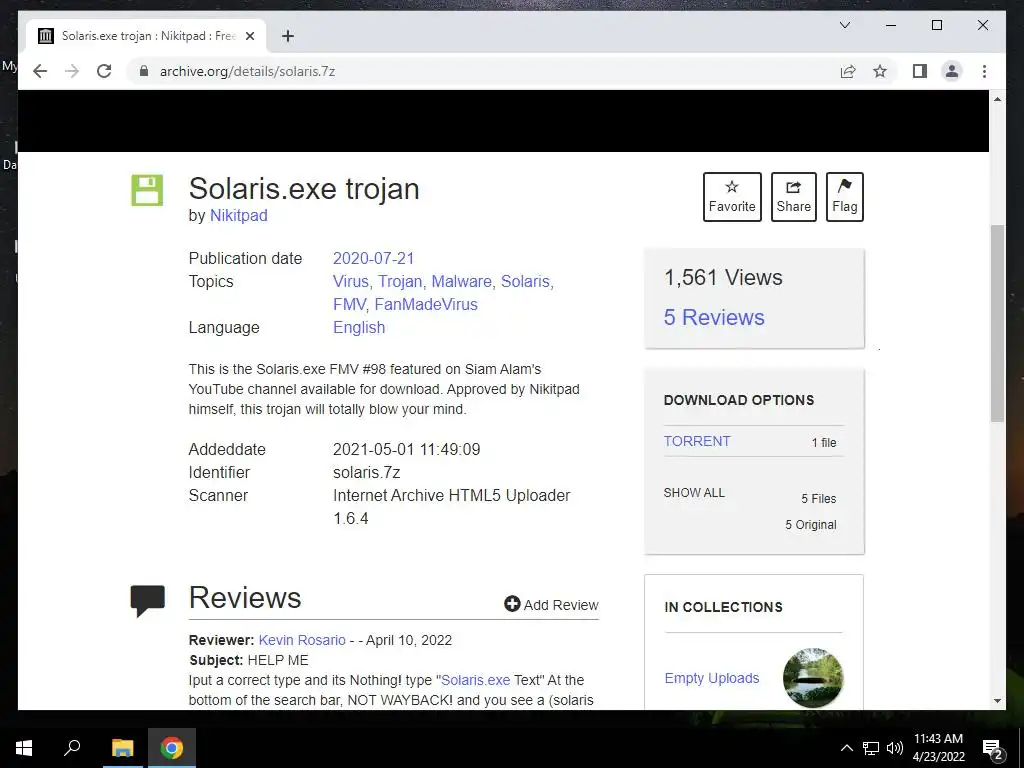Screen dimensions: 1024x768
Task: Close the Solaris.exe trojan tab
Action: coord(249,36)
